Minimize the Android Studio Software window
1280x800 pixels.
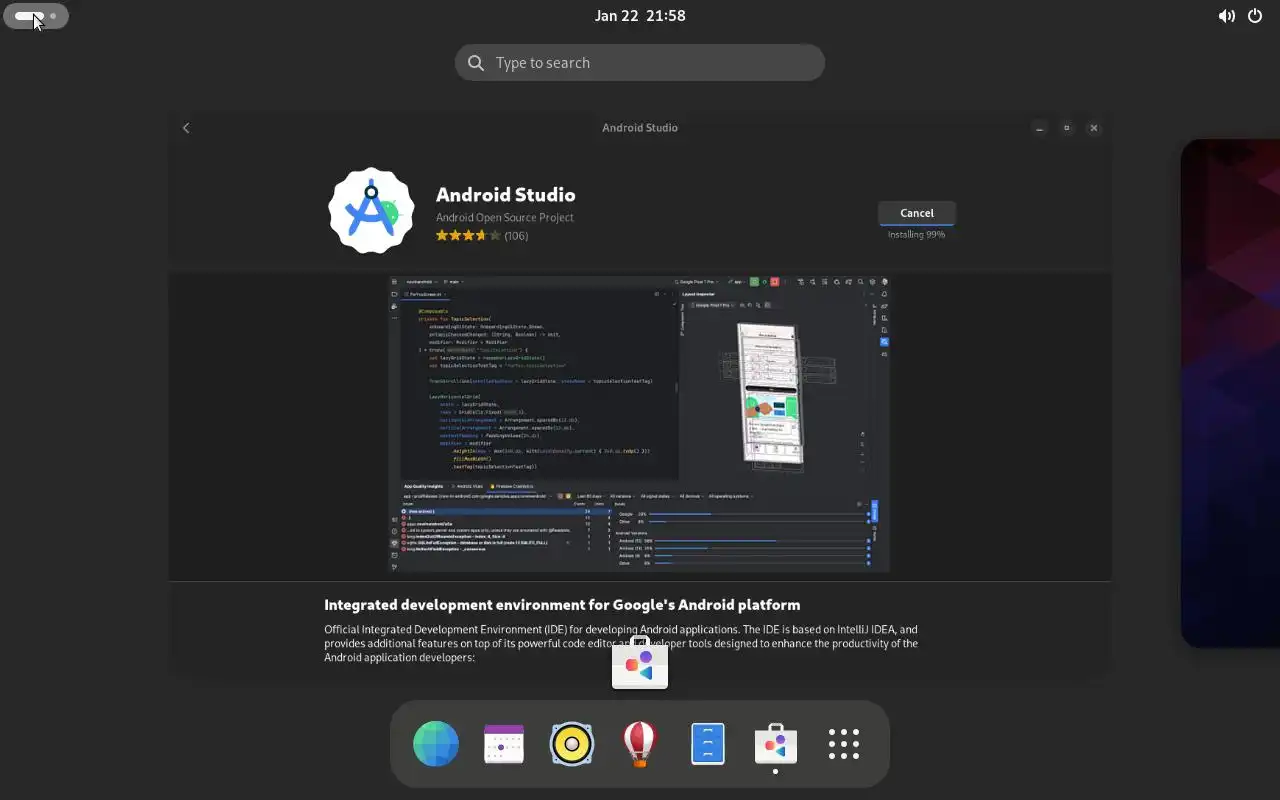pos(1040,128)
